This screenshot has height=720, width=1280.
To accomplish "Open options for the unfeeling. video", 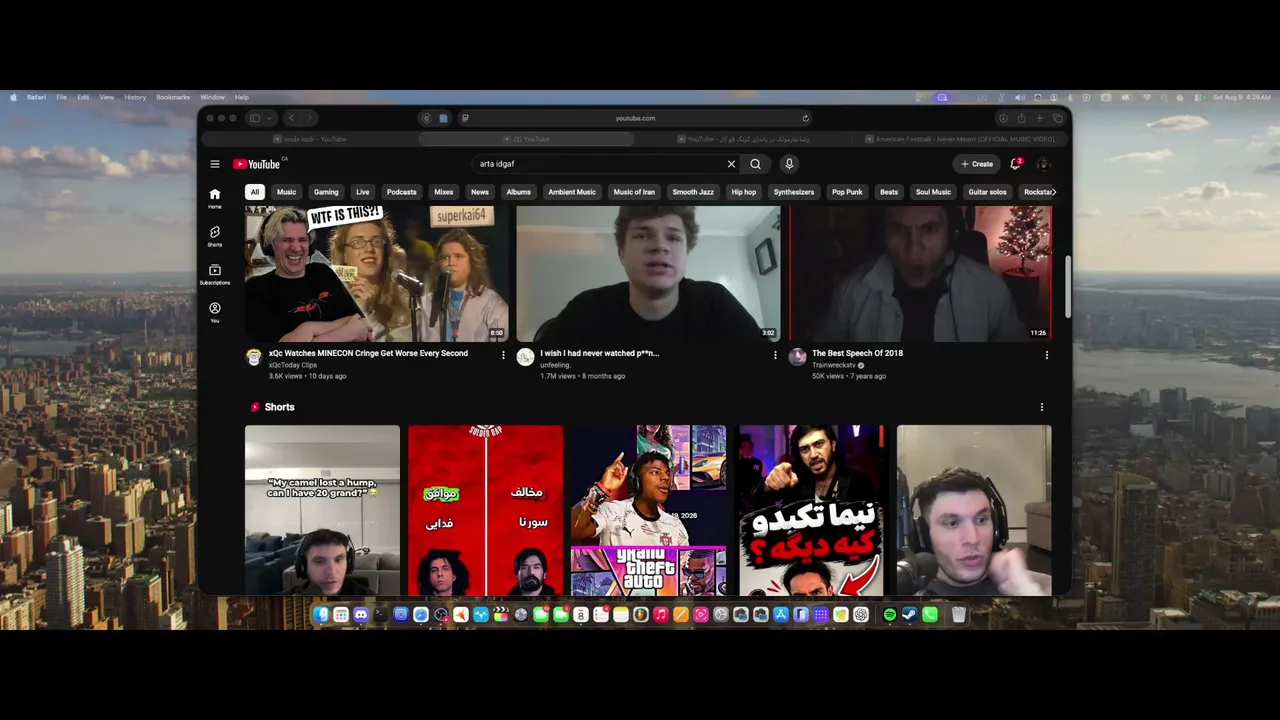I will 775,355.
